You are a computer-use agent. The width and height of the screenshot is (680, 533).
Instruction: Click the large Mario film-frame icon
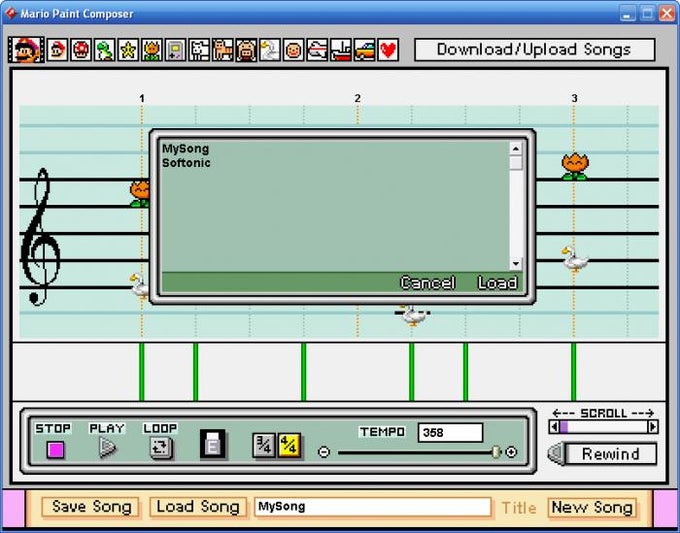pyautogui.click(x=26, y=50)
